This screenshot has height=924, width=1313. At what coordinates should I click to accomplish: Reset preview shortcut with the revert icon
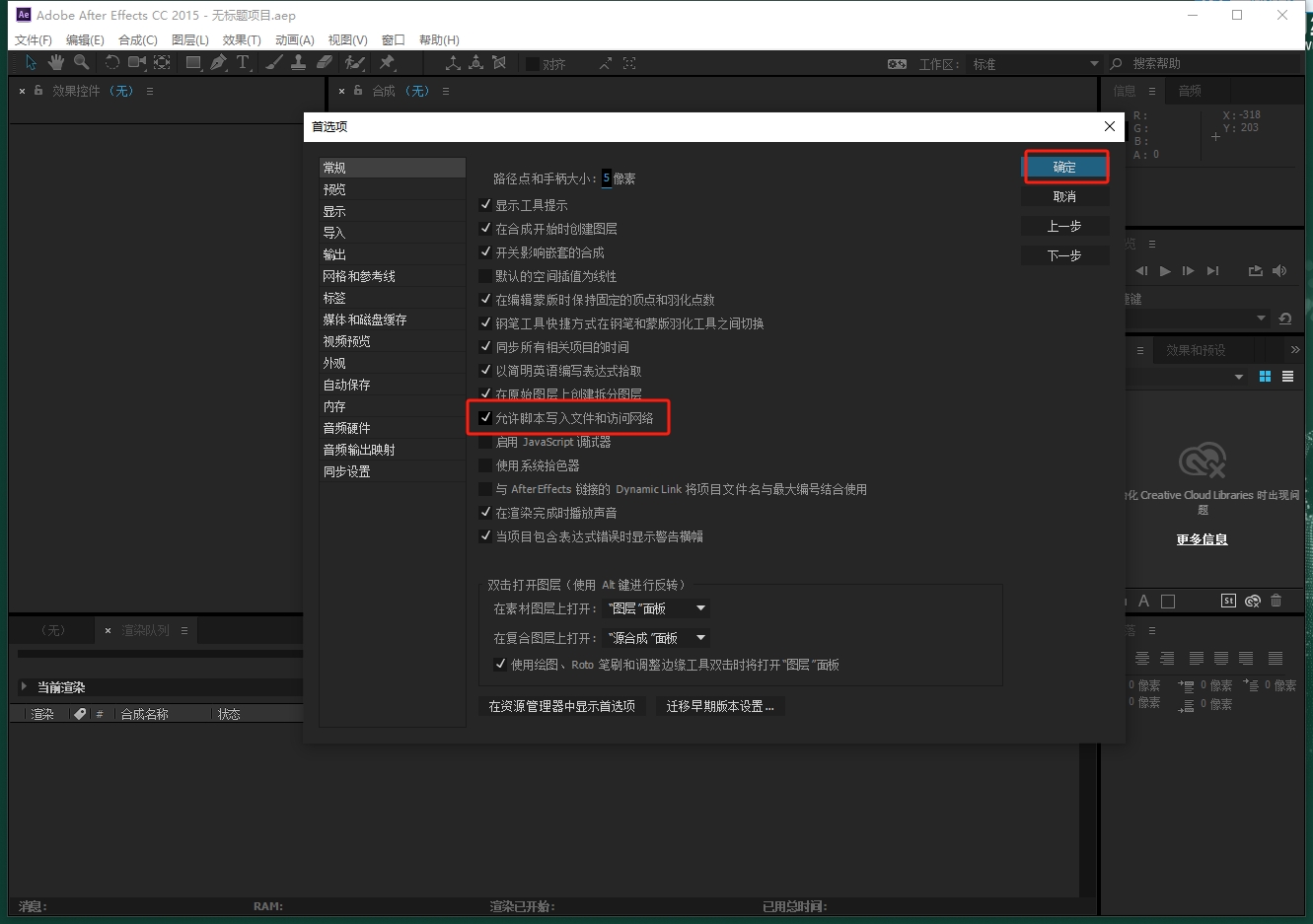[1284, 319]
